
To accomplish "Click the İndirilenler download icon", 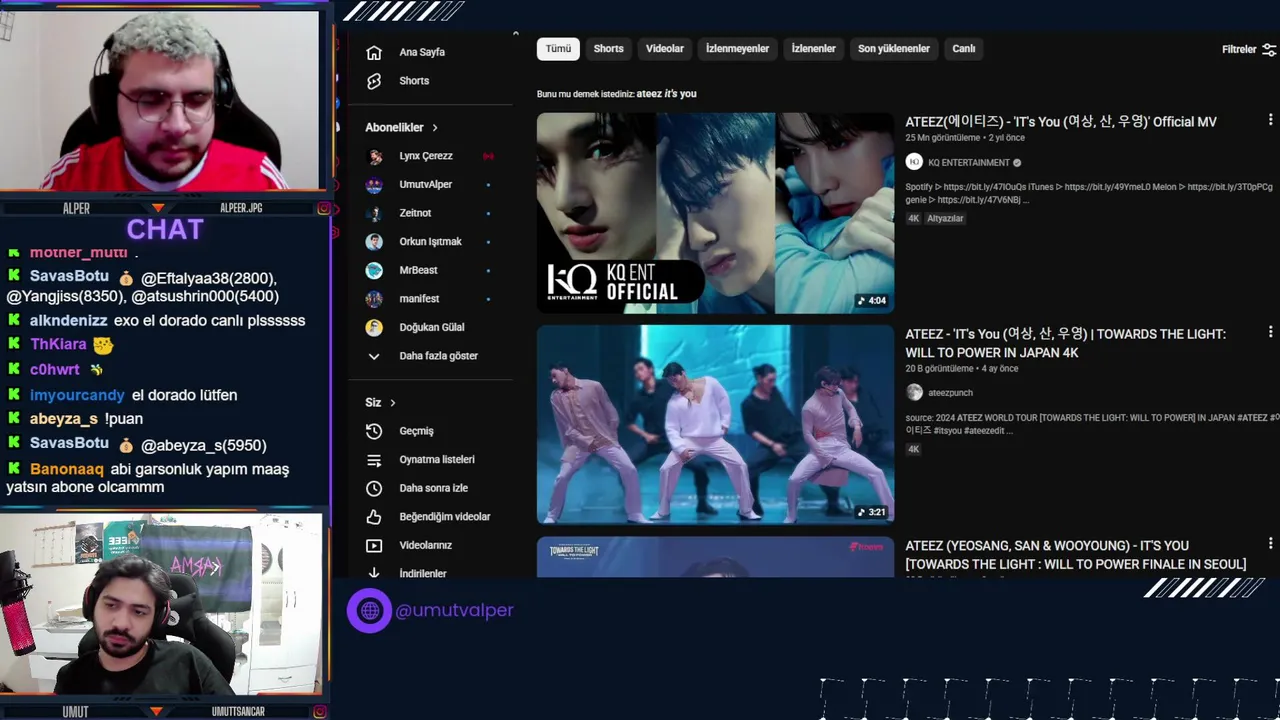I will click(374, 573).
